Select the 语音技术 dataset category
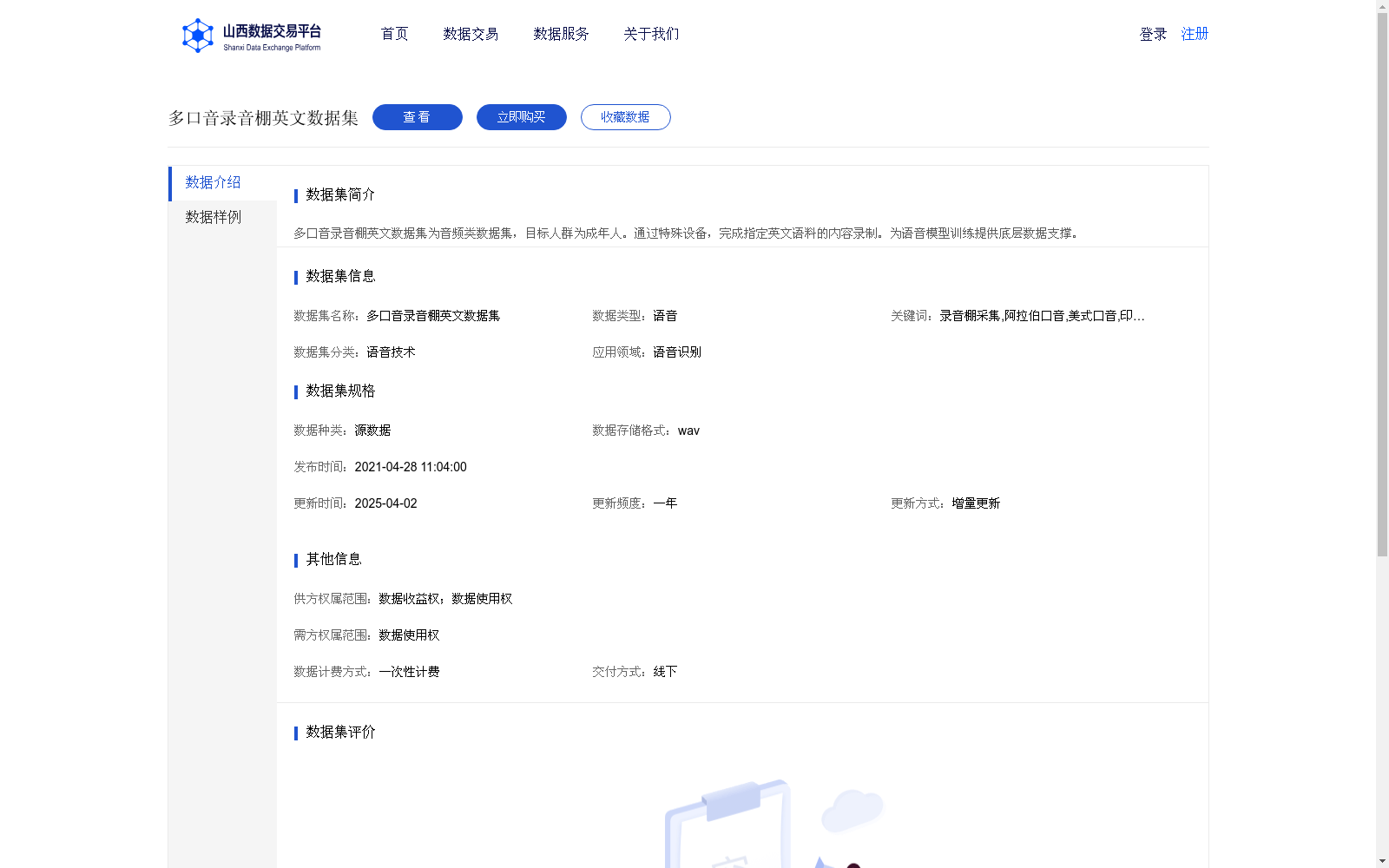 (x=389, y=352)
